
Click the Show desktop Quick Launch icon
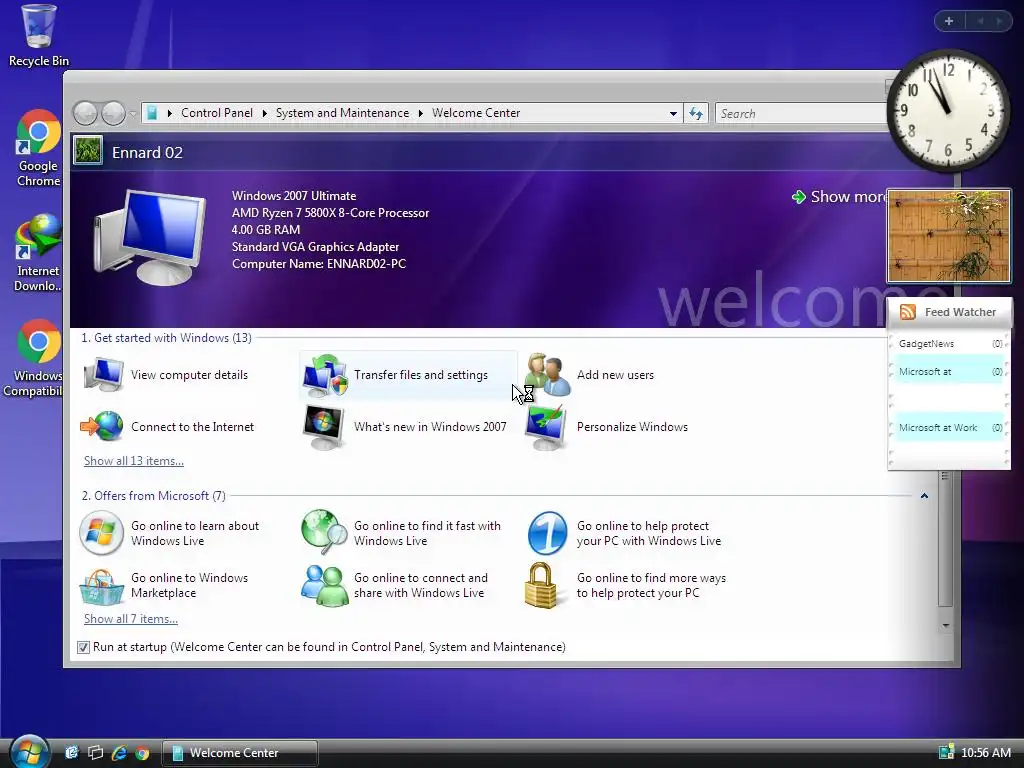pyautogui.click(x=72, y=752)
